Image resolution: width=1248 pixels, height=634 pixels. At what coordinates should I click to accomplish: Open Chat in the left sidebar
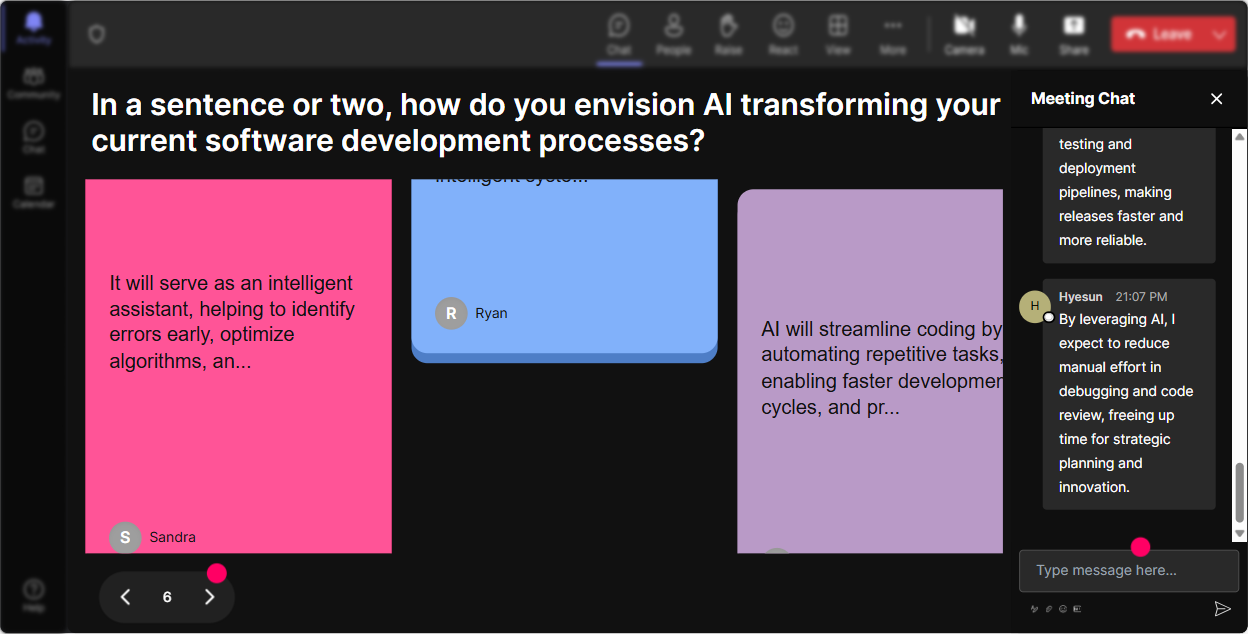34,138
